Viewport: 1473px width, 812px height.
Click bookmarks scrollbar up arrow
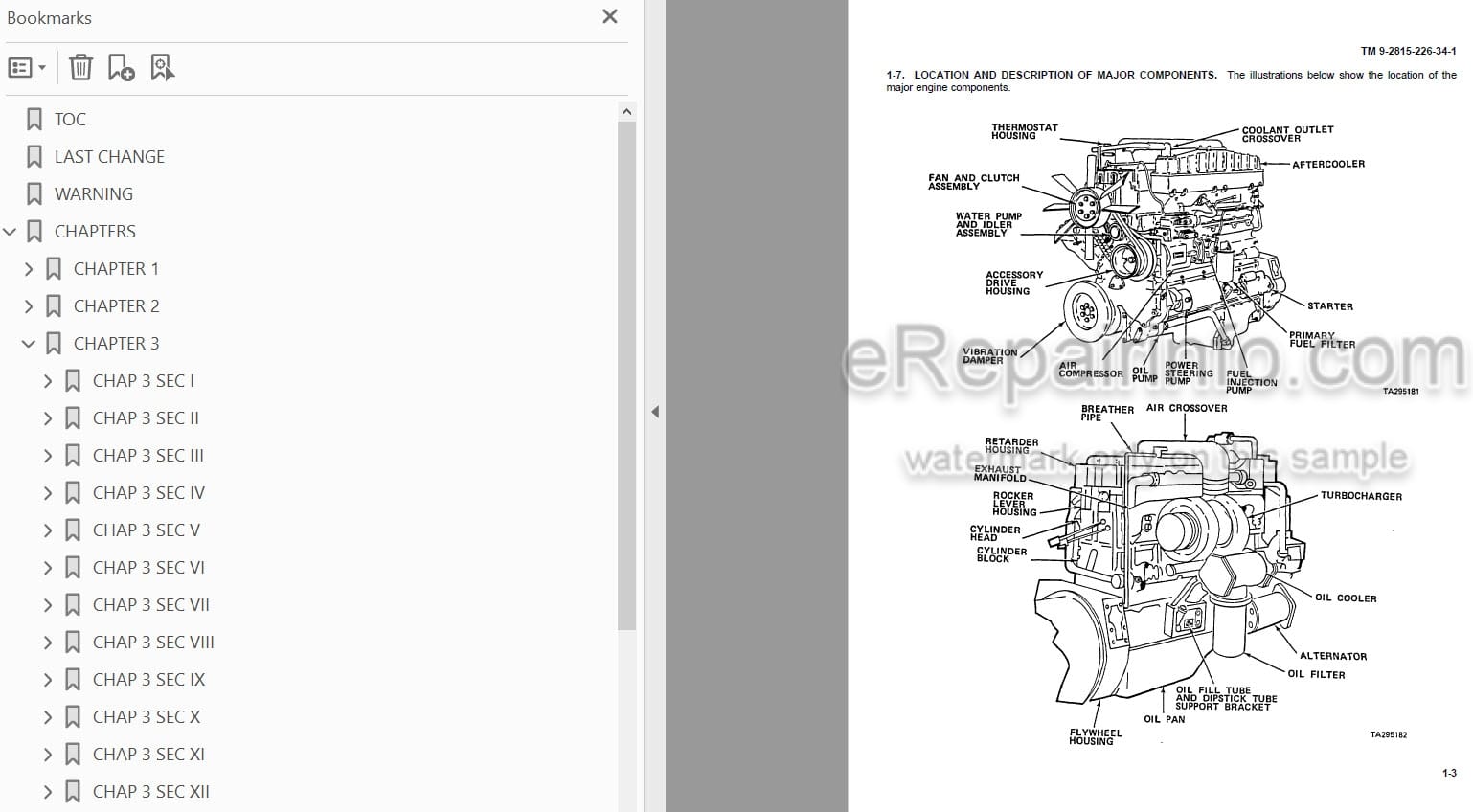point(626,112)
